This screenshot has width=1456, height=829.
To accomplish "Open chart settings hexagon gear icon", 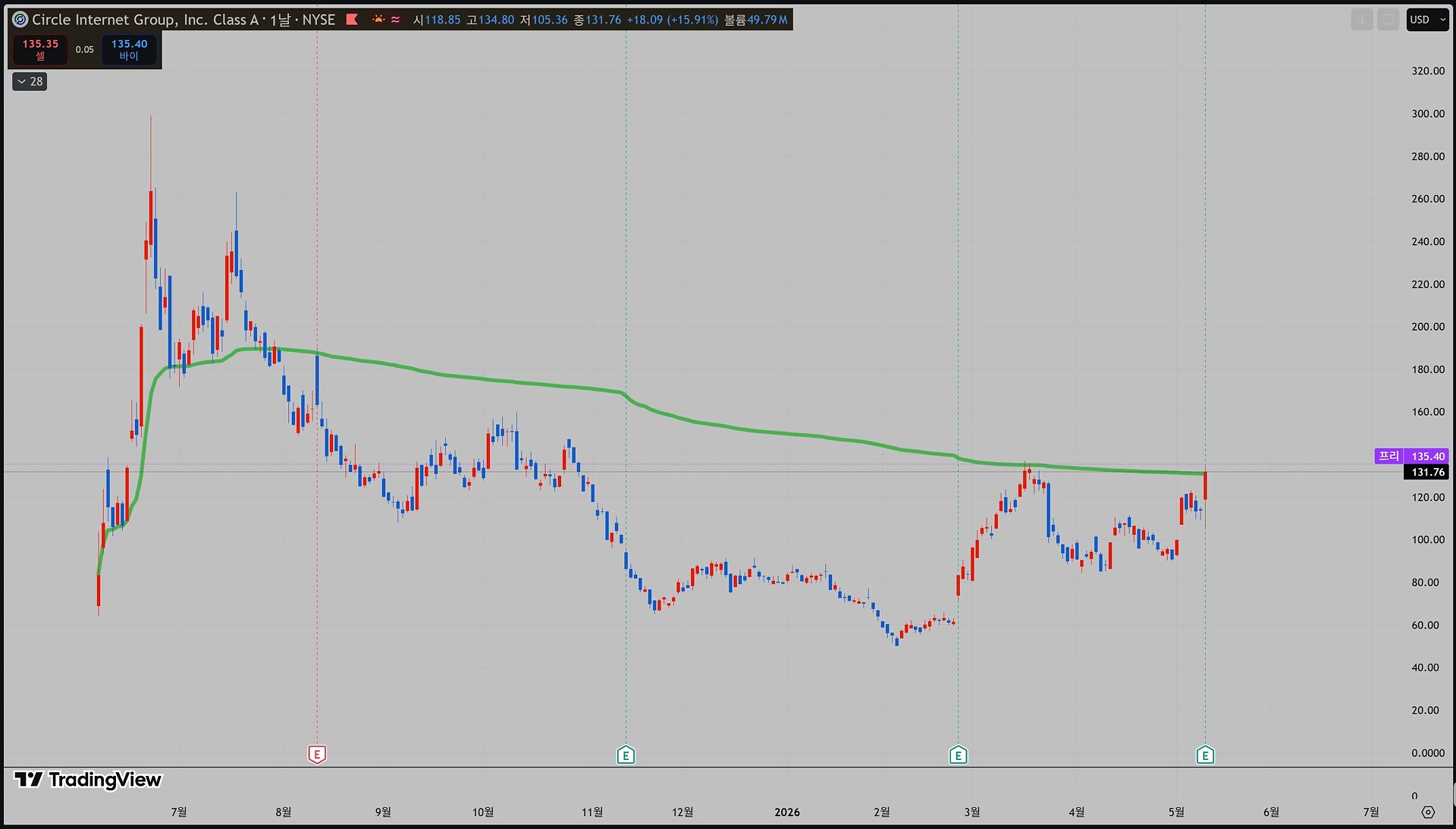I will click(1428, 812).
